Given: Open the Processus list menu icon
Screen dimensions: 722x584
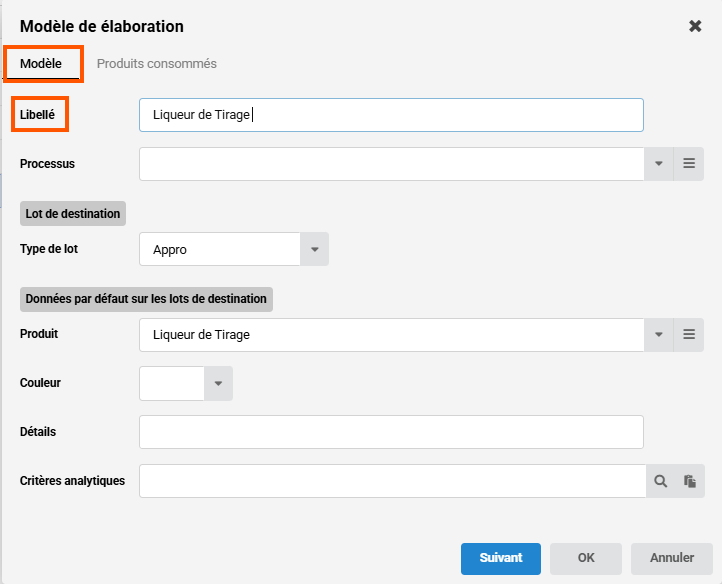Looking at the screenshot, I should (689, 164).
